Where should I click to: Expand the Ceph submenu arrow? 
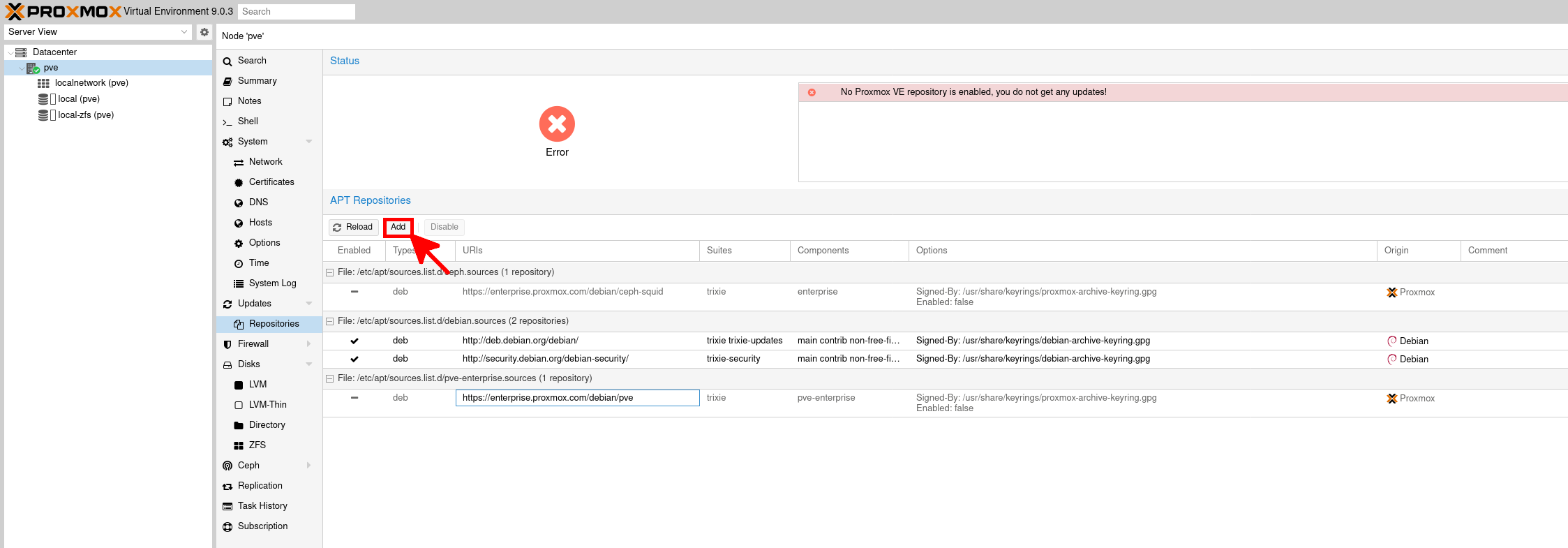309,466
